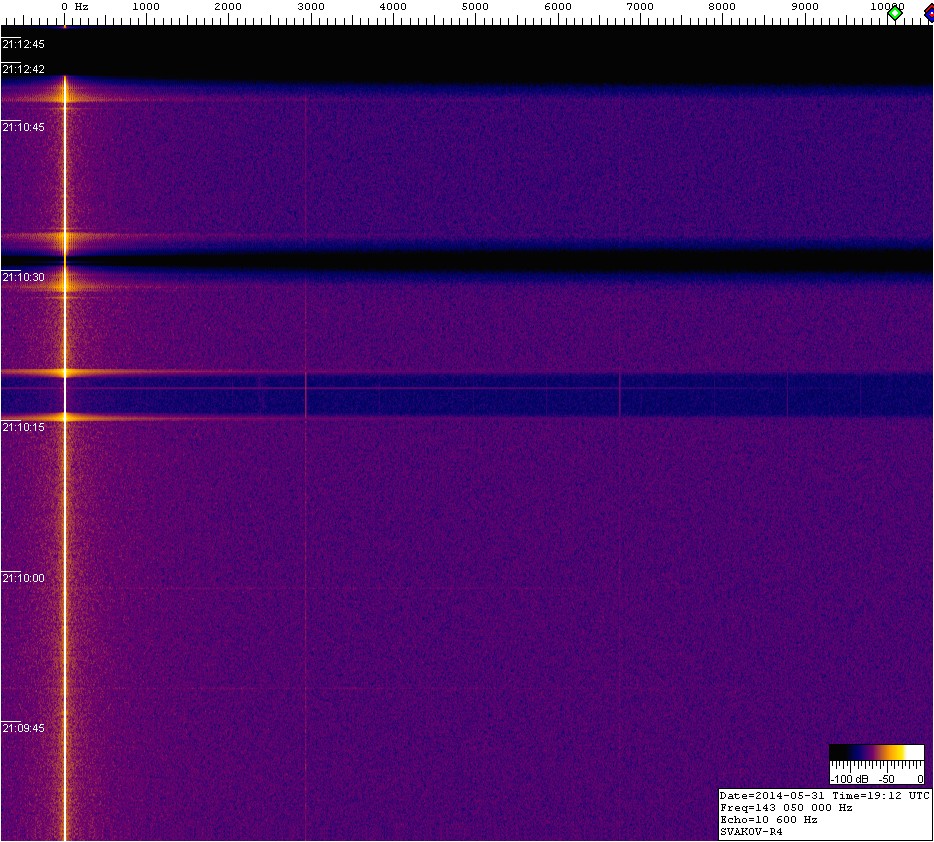
Task: Click the 0 Hz label on frequency ruler
Action: (x=75, y=7)
